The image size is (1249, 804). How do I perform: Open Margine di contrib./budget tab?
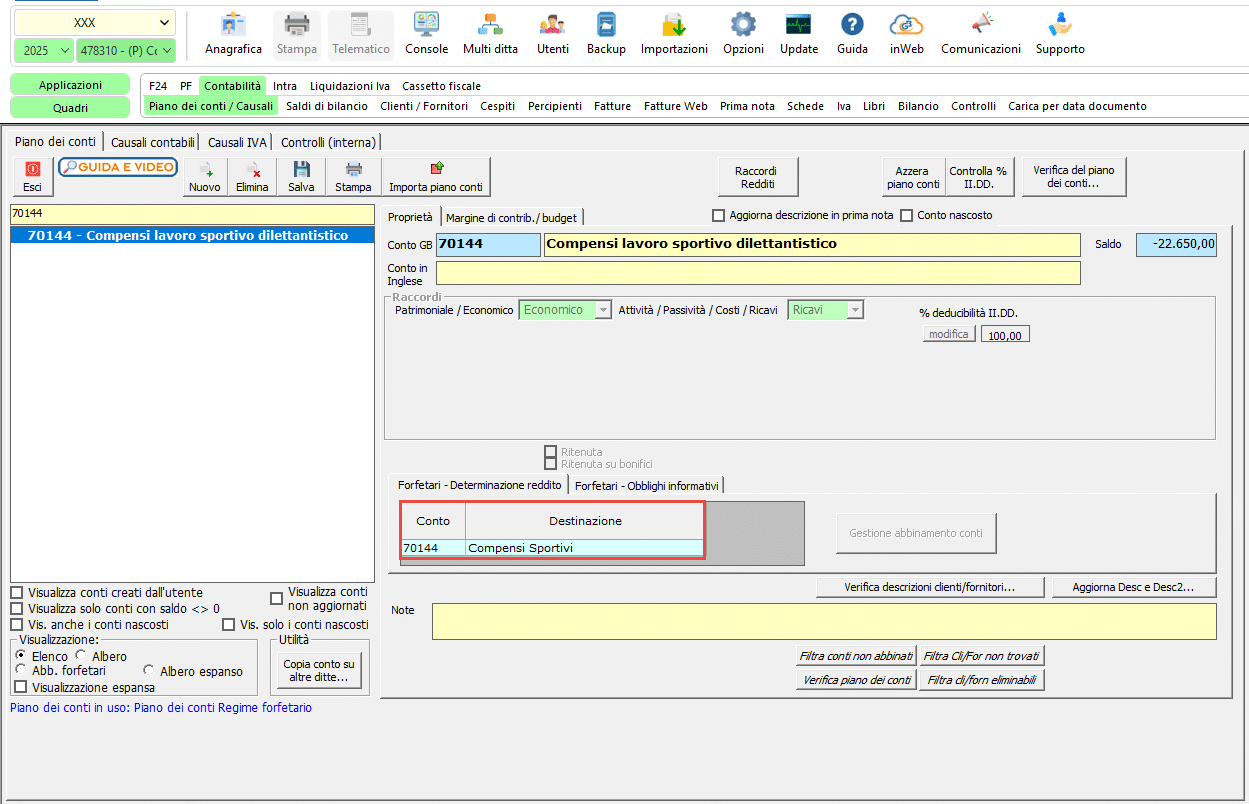511,217
